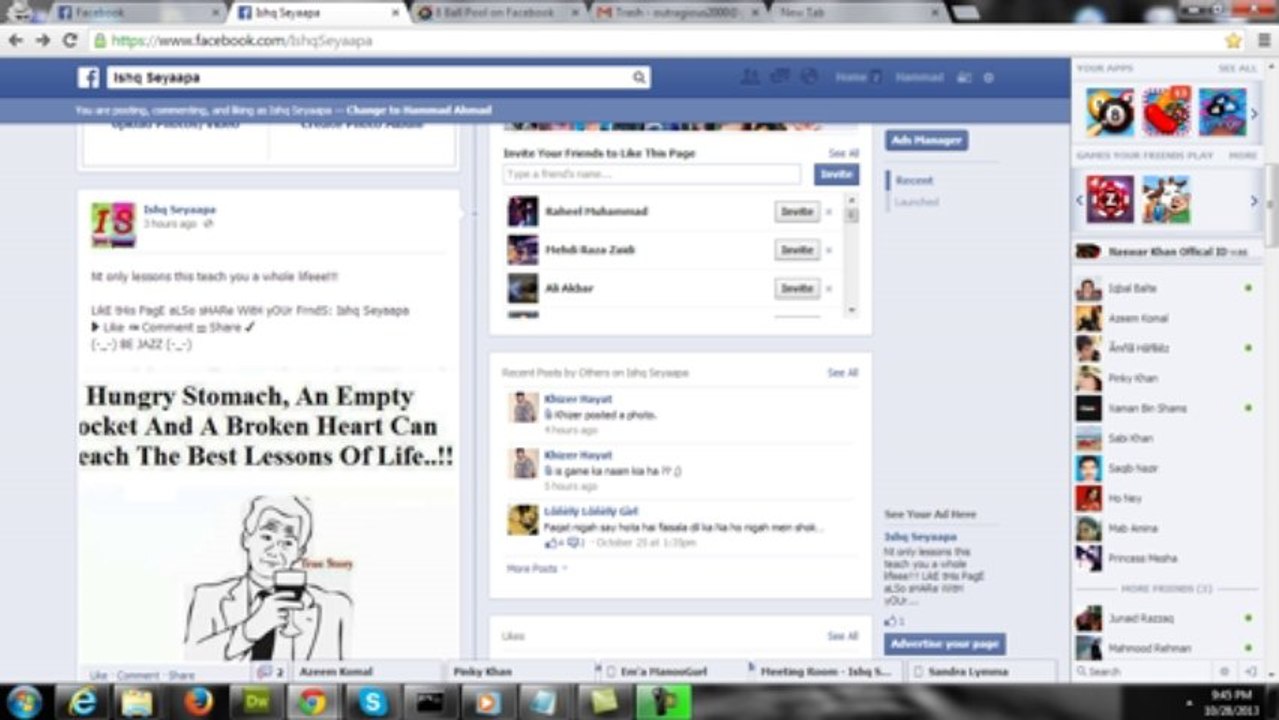
Task: Bookmark page with the star icon
Action: click(1233, 41)
